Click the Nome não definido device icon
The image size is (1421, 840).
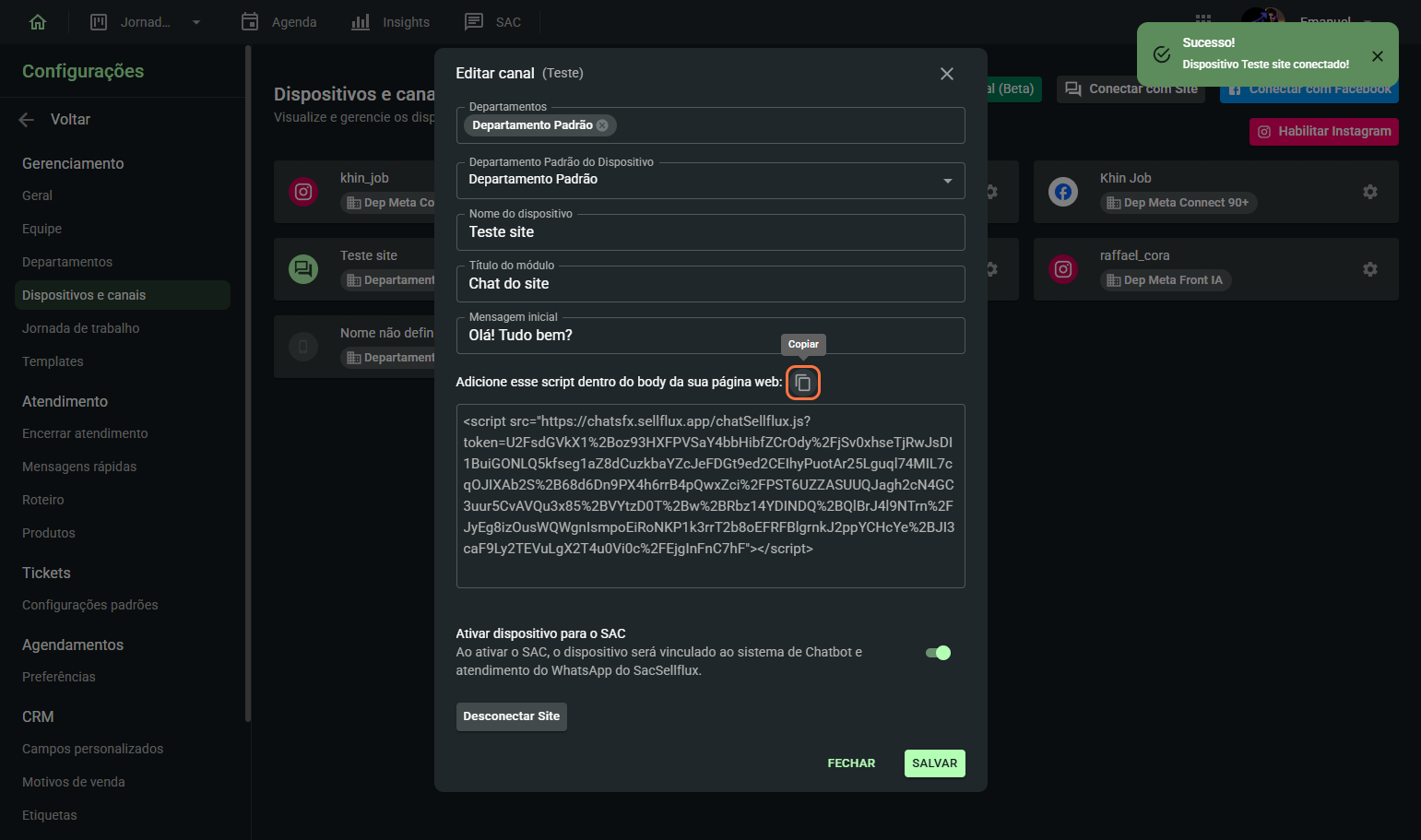tap(303, 347)
